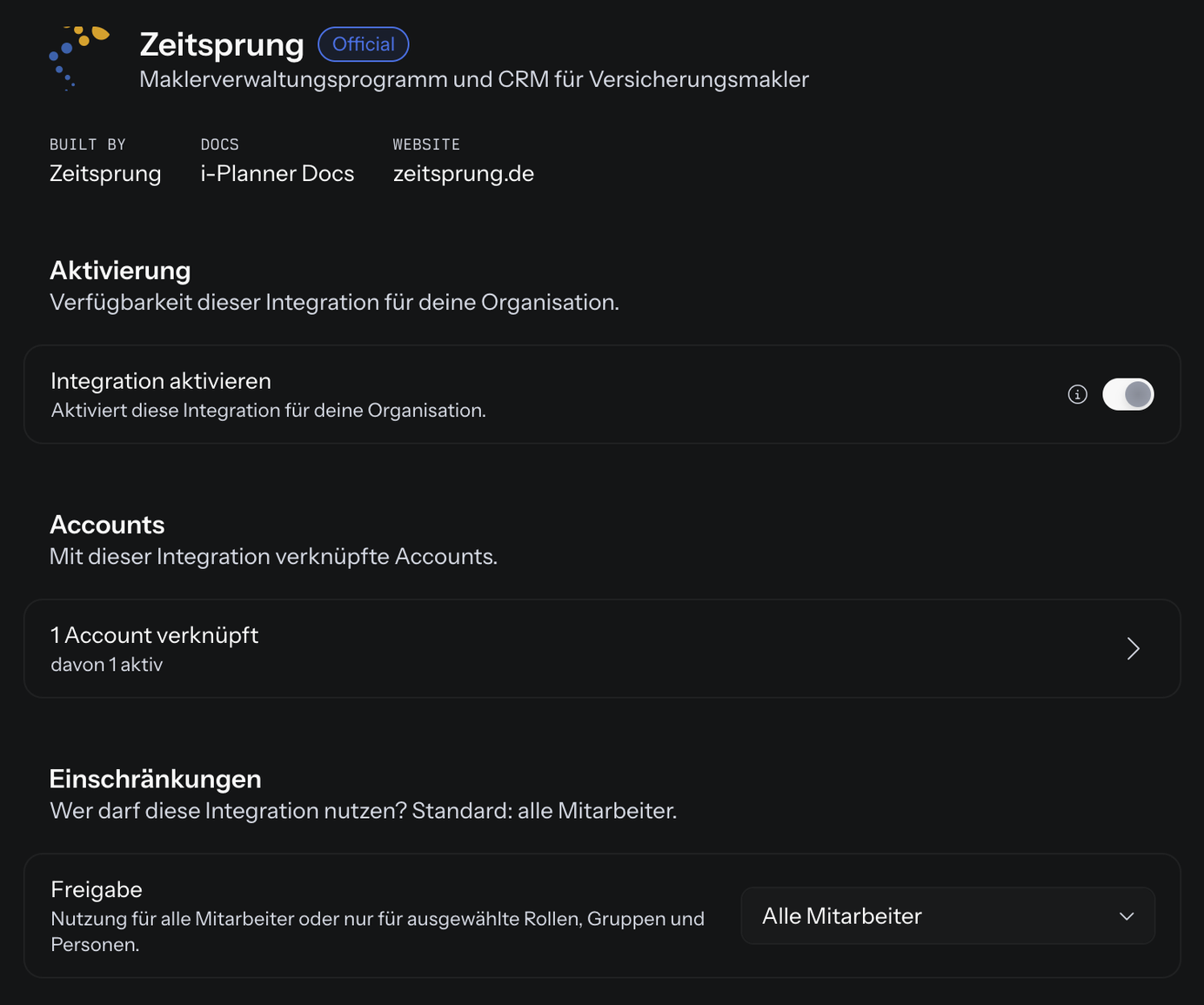Open the '1 Account verknüpft' card
1204x1005 pixels.
point(602,648)
